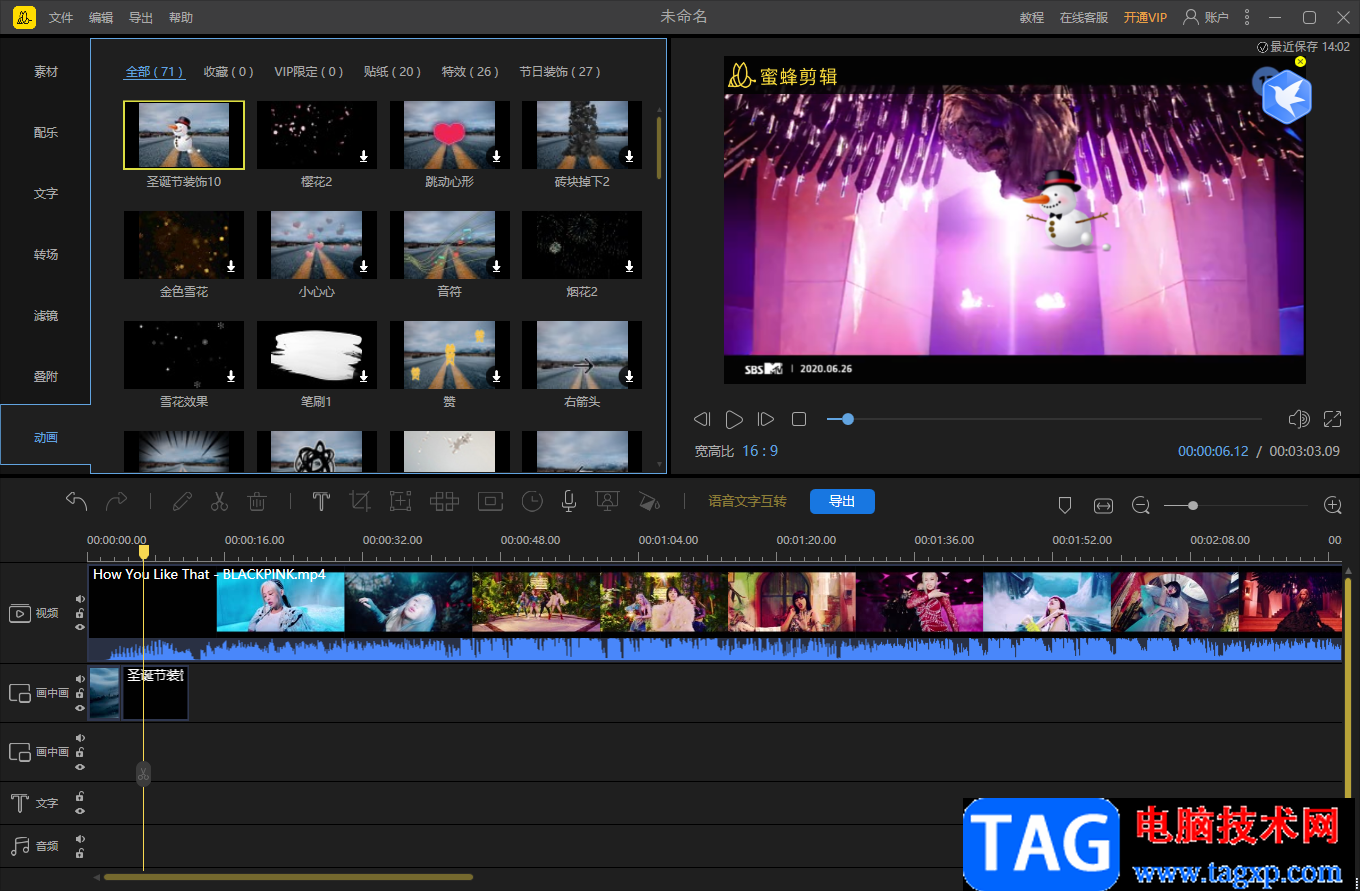Viewport: 1360px width, 891px height.
Task: Select the Crop tool in timeline toolbar
Action: point(360,501)
